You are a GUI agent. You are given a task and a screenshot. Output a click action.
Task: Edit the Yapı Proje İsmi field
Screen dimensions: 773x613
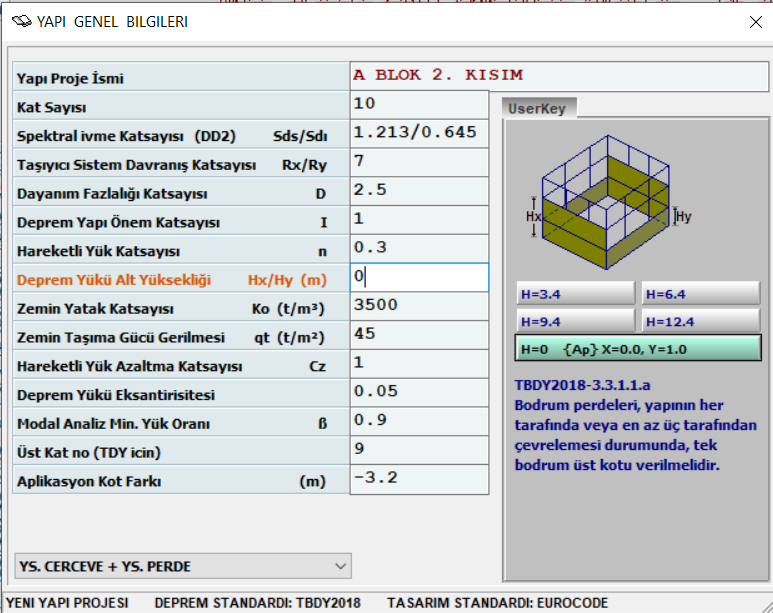pos(559,76)
